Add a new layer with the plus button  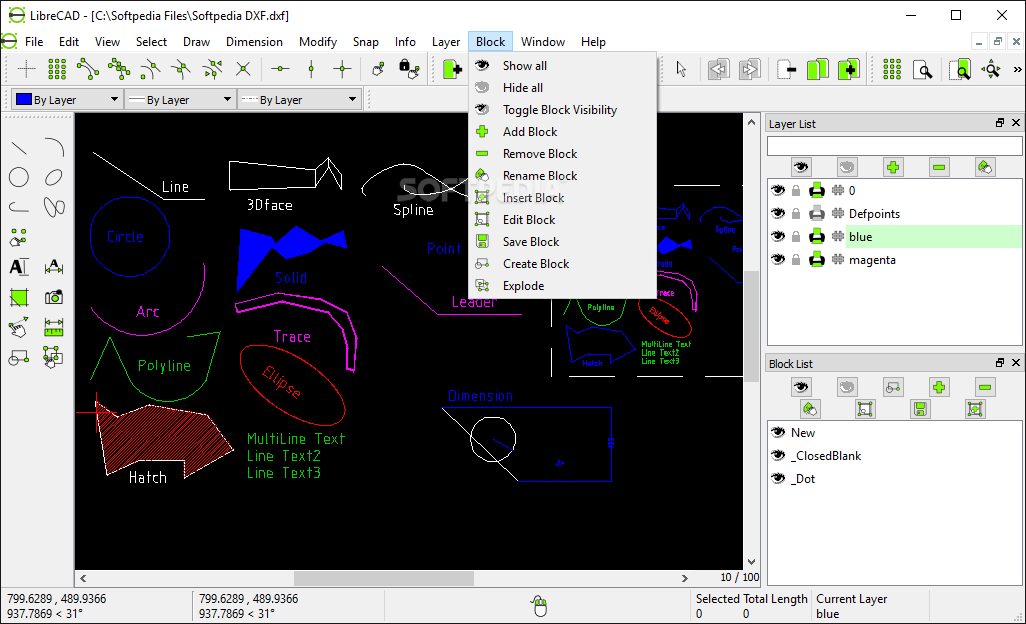893,167
